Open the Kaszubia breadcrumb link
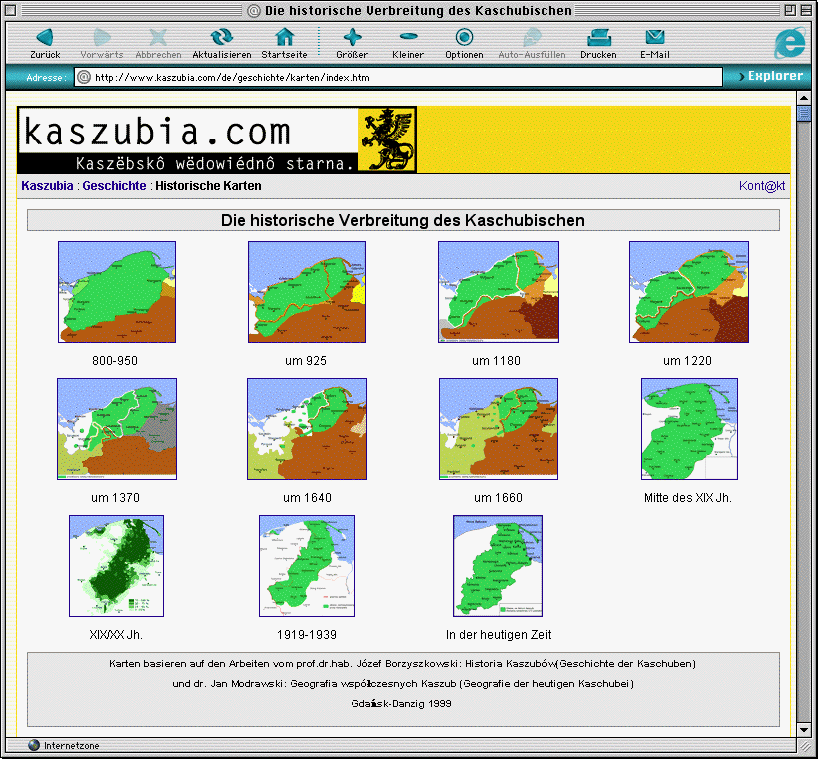 (x=47, y=186)
